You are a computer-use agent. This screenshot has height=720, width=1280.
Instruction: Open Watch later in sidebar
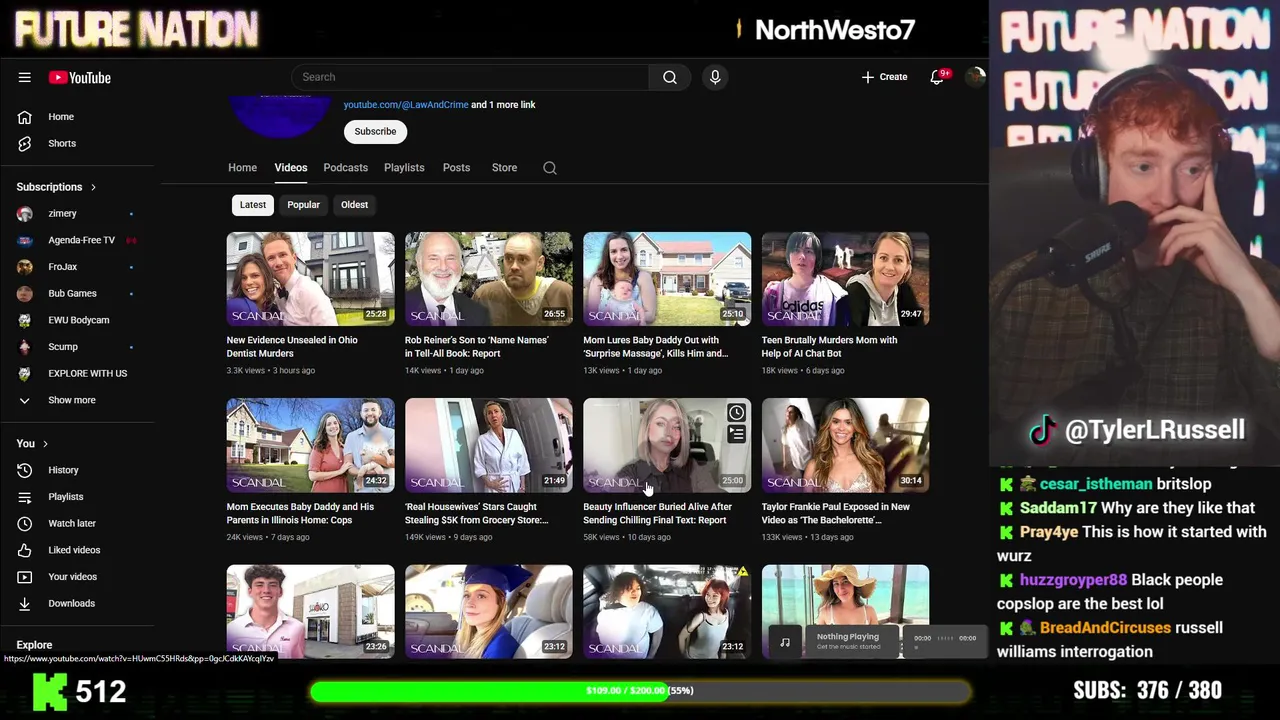pos(70,523)
